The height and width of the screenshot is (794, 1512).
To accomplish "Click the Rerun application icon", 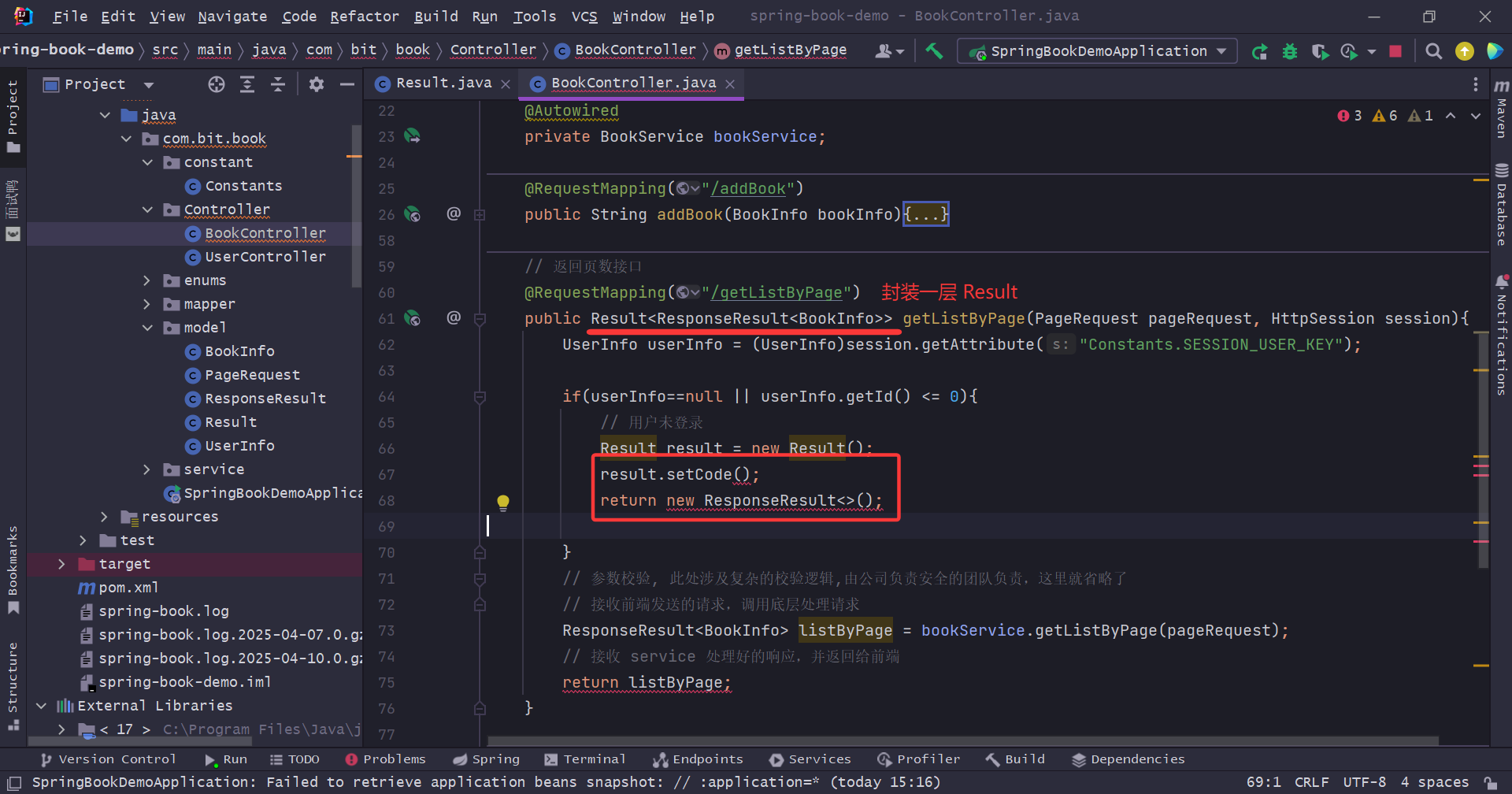I will (1260, 51).
